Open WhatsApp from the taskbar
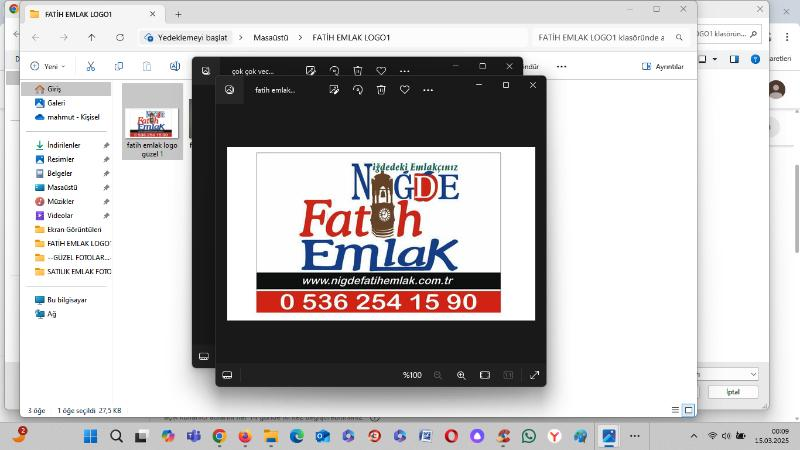800x450 pixels. pos(528,436)
